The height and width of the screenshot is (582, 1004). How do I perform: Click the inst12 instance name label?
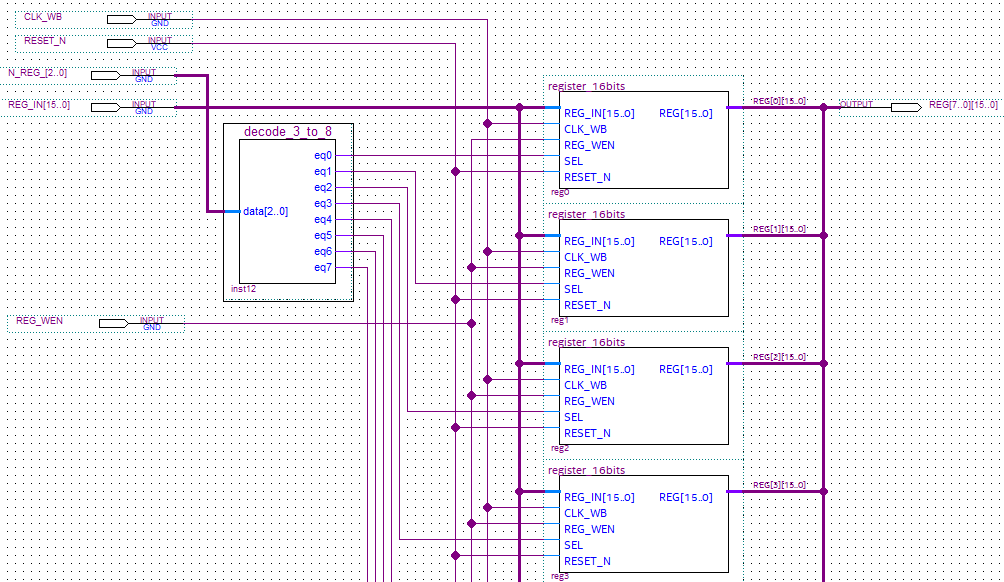click(x=243, y=289)
